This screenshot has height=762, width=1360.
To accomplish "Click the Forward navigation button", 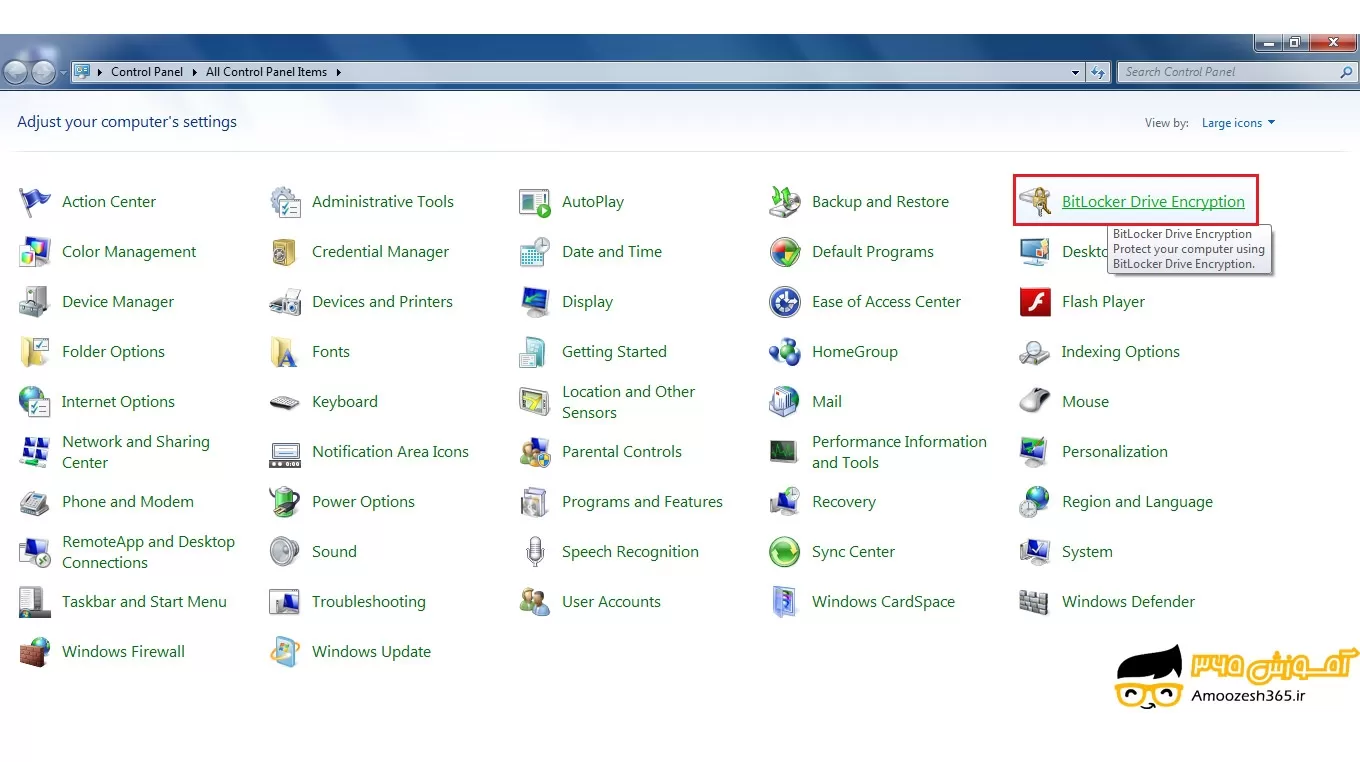I will click(43, 72).
